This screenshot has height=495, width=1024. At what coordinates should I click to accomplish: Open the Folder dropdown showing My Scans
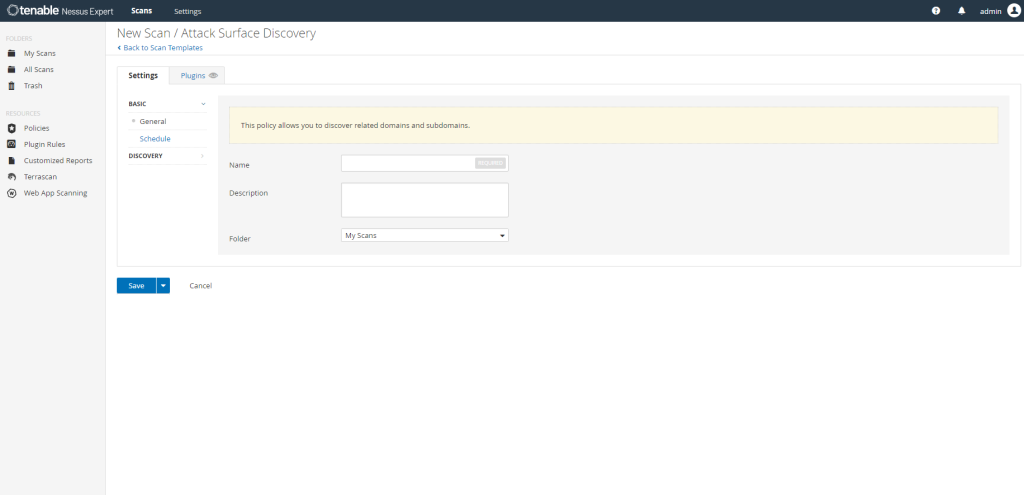pos(424,236)
